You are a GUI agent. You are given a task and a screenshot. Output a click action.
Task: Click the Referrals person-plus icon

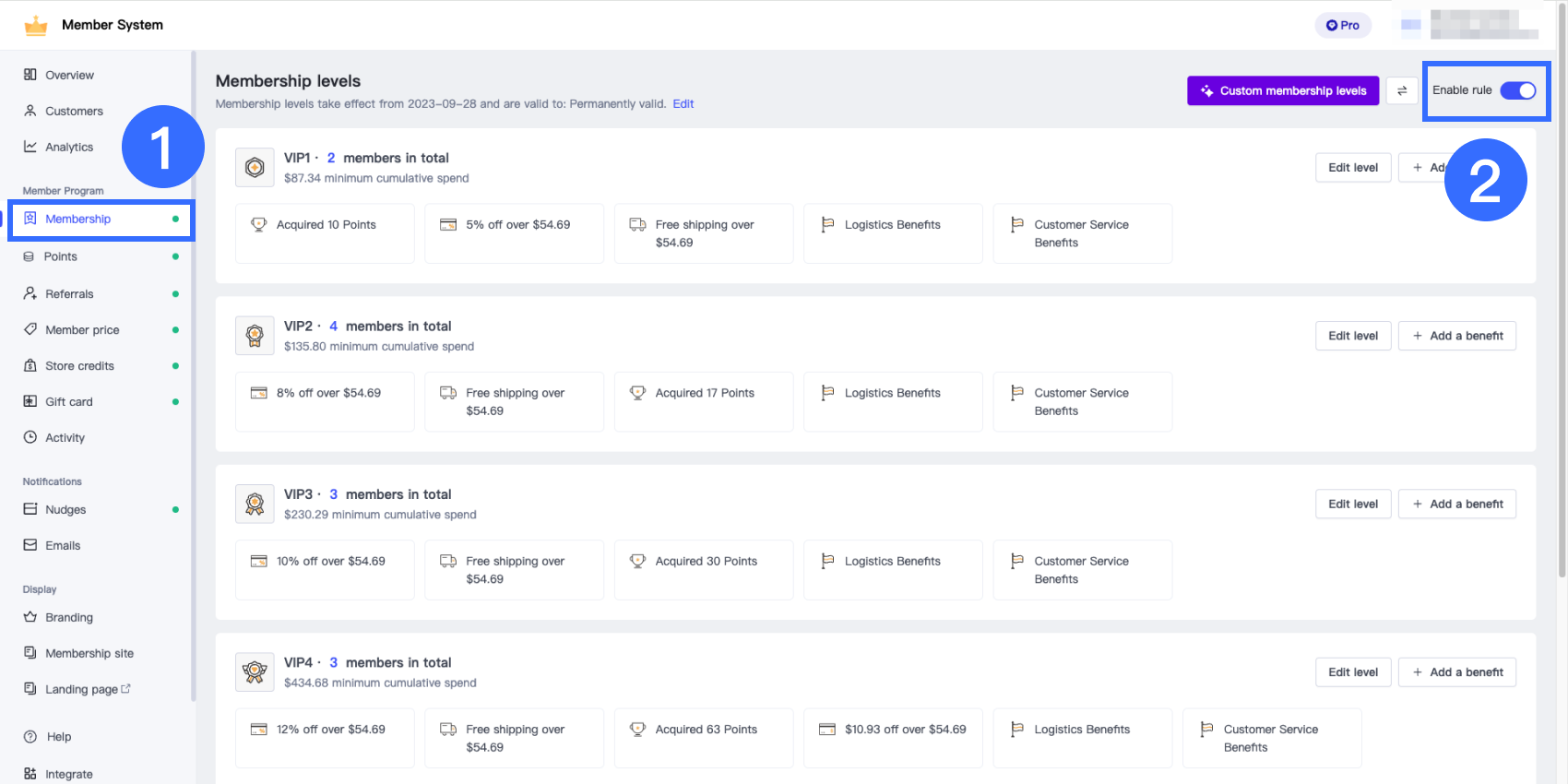[x=30, y=293]
